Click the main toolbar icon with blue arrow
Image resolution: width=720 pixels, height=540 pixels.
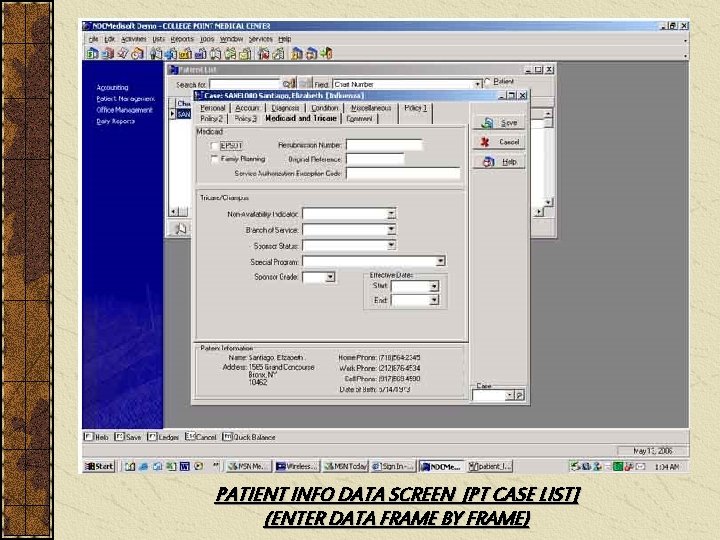(171, 53)
